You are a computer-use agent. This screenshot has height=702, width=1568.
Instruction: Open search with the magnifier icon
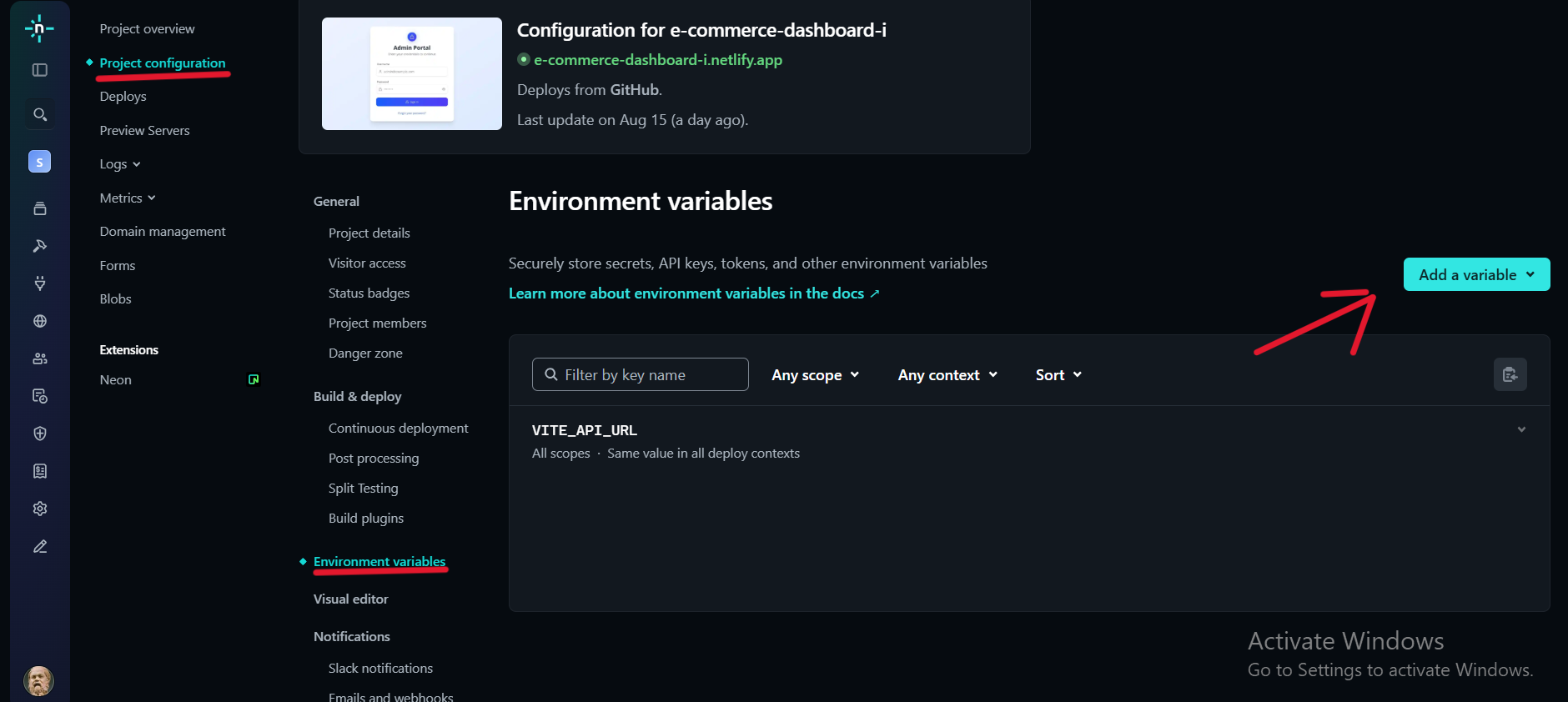[39, 114]
